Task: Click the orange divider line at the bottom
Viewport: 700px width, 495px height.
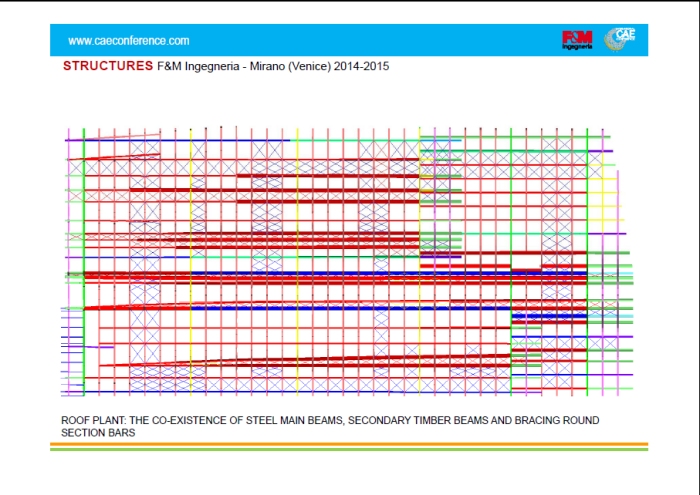Action: pyautogui.click(x=349, y=444)
